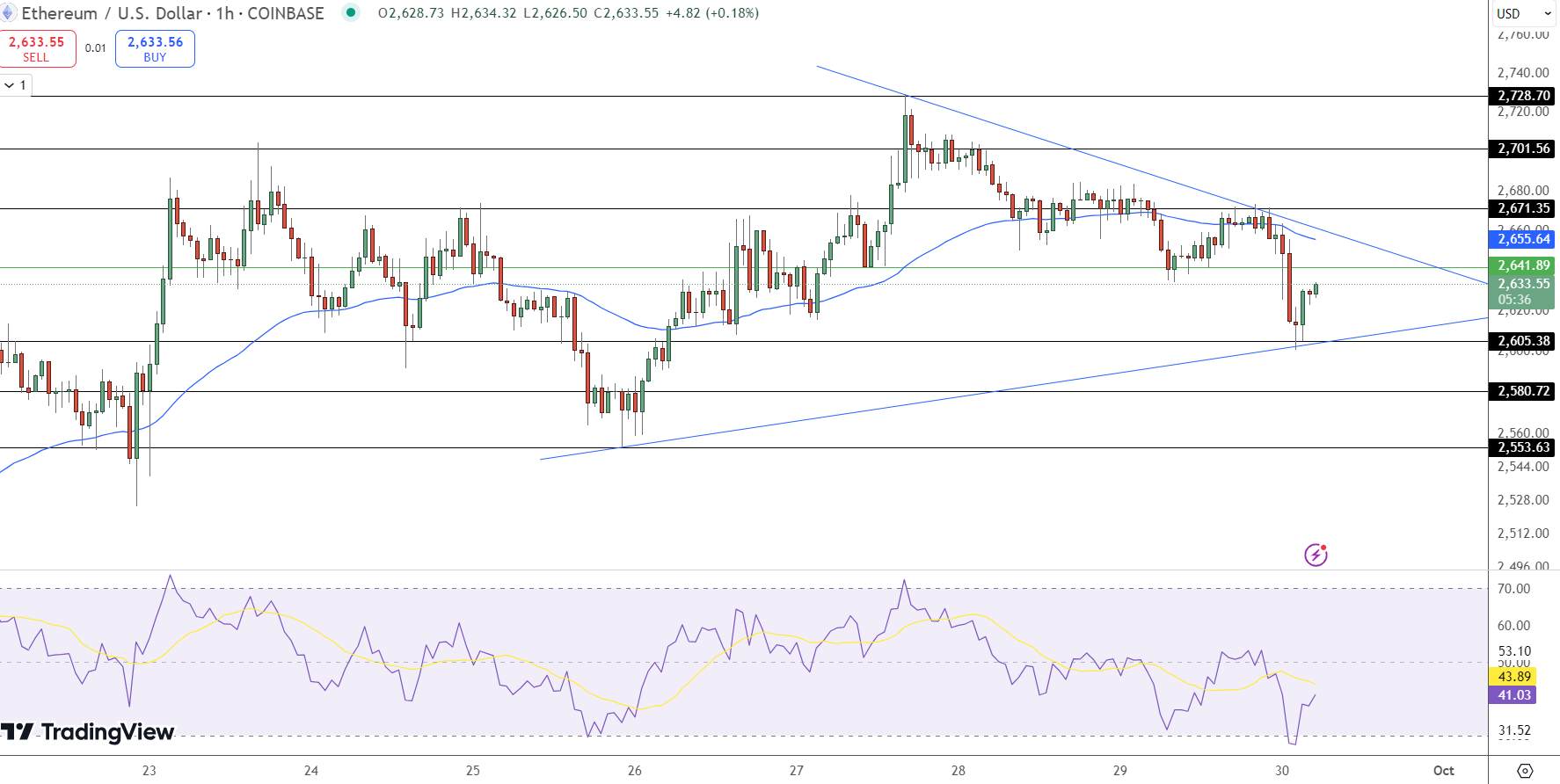Click the blue BUY 2,633.56 button
The height and width of the screenshot is (784, 1560).
tap(155, 48)
